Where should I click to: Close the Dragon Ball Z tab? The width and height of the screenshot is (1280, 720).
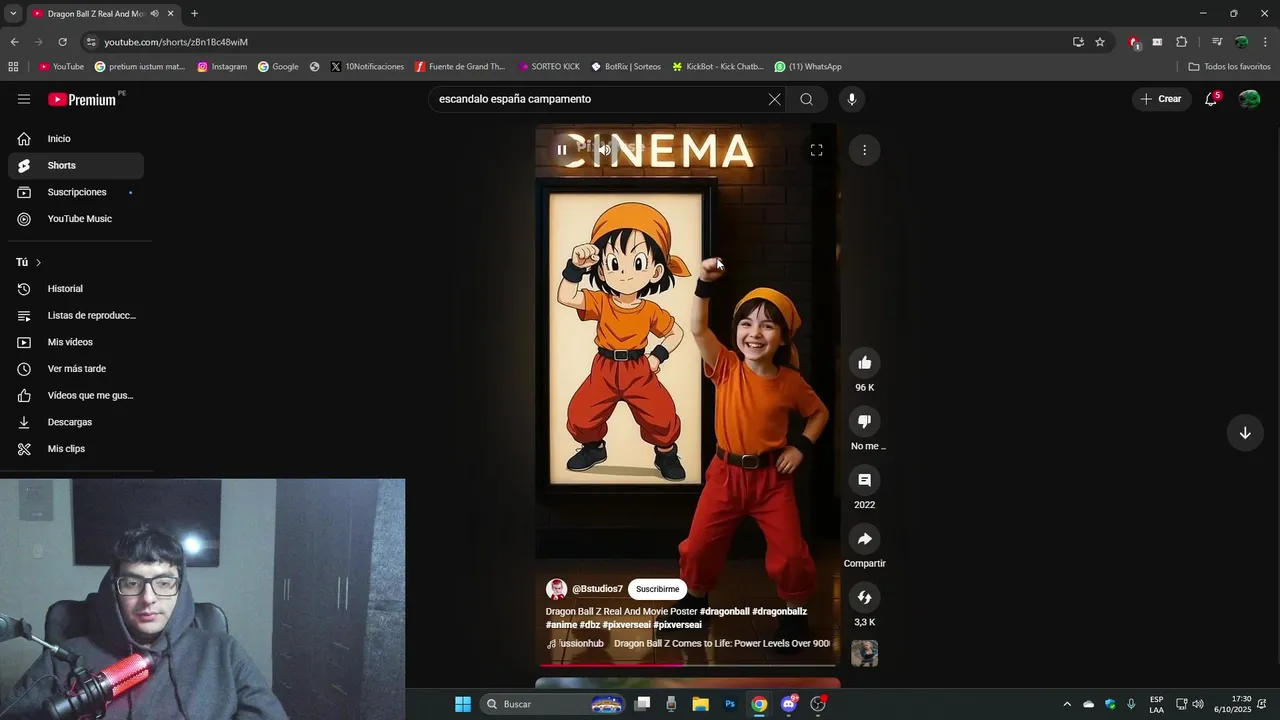pyautogui.click(x=171, y=14)
